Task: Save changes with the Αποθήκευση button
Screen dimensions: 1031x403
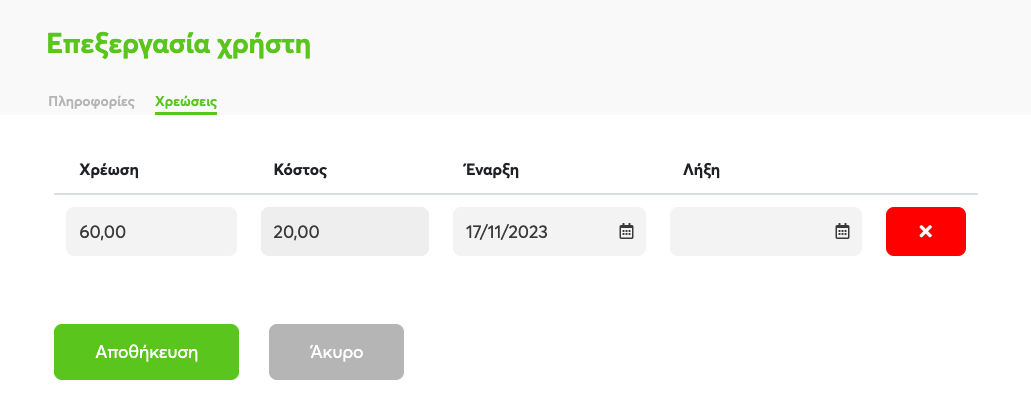Action: pos(146,352)
